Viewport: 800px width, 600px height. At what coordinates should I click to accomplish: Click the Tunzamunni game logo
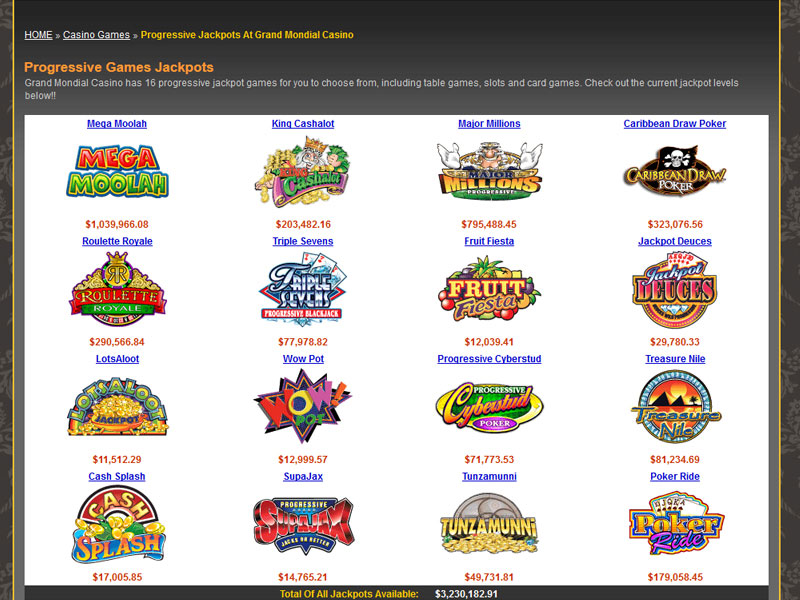tap(489, 524)
